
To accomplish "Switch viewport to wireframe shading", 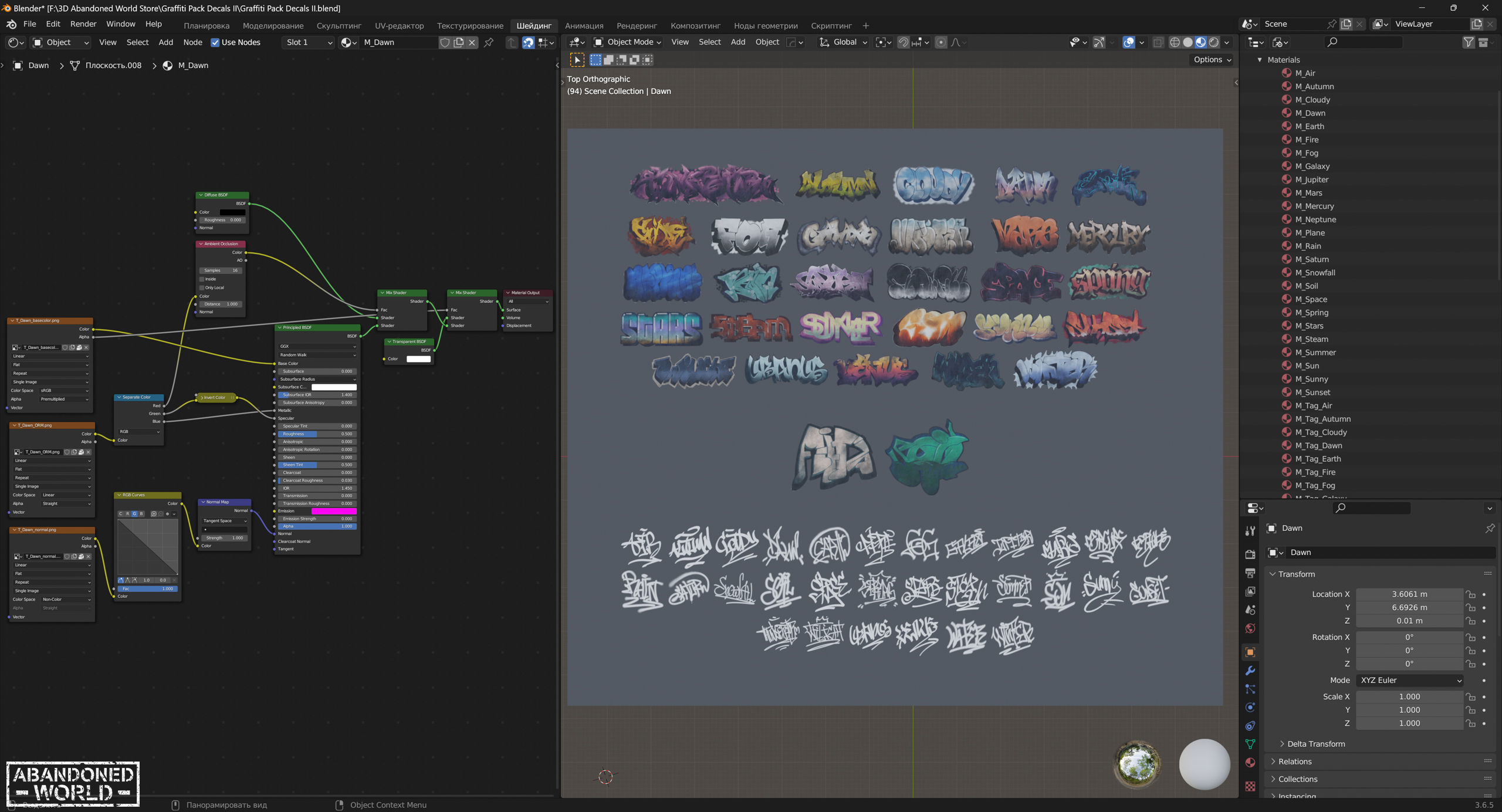I will tap(1175, 42).
